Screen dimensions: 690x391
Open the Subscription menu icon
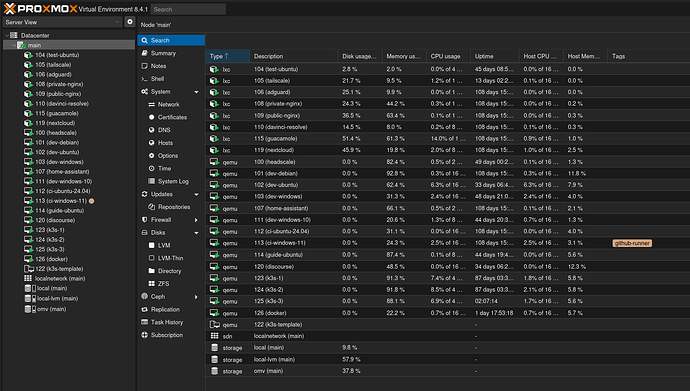144,335
